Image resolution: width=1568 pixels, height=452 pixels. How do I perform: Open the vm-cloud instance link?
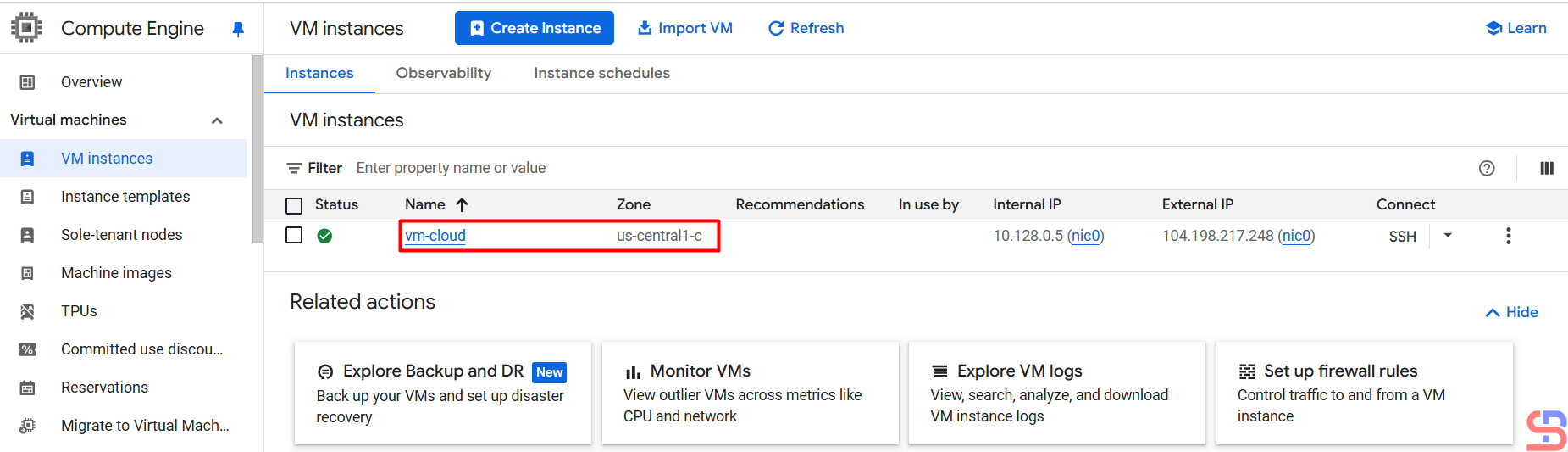pos(435,236)
